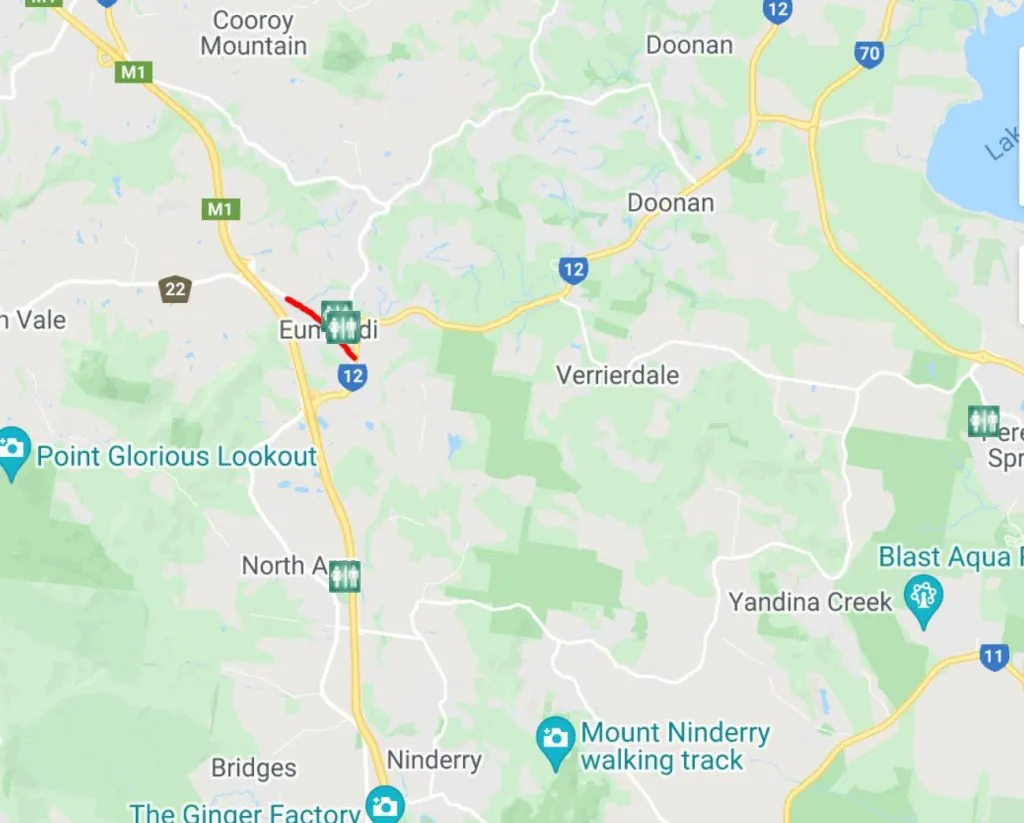Image resolution: width=1024 pixels, height=823 pixels.
Task: Open the Verrierdale place label
Action: point(617,376)
